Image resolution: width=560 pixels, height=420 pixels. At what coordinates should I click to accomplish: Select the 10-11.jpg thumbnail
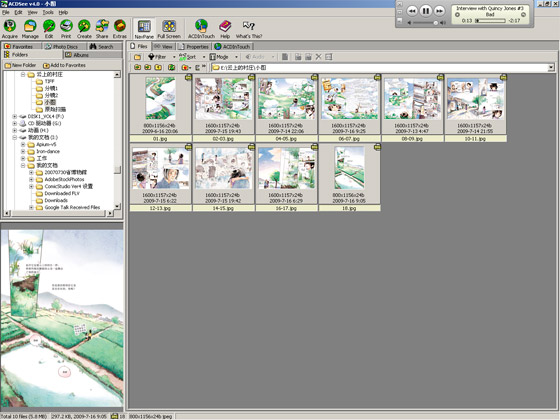(475, 108)
